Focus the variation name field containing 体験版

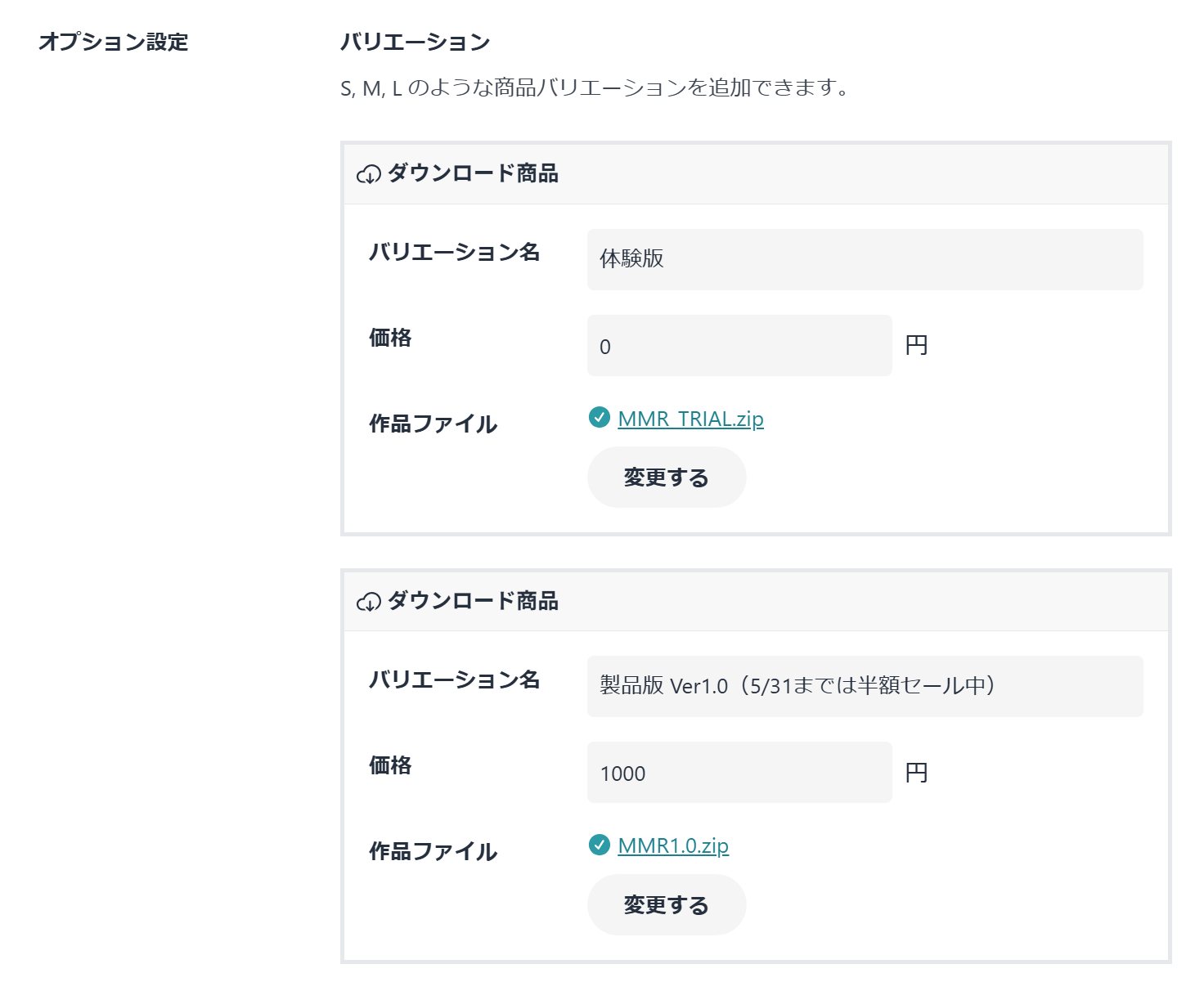click(x=865, y=259)
